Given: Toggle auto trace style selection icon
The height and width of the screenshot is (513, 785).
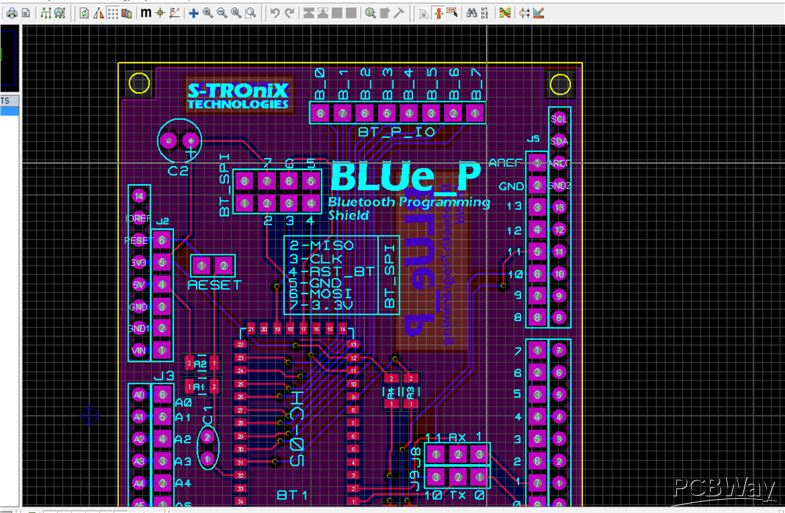Looking at the screenshot, I should [x=452, y=13].
